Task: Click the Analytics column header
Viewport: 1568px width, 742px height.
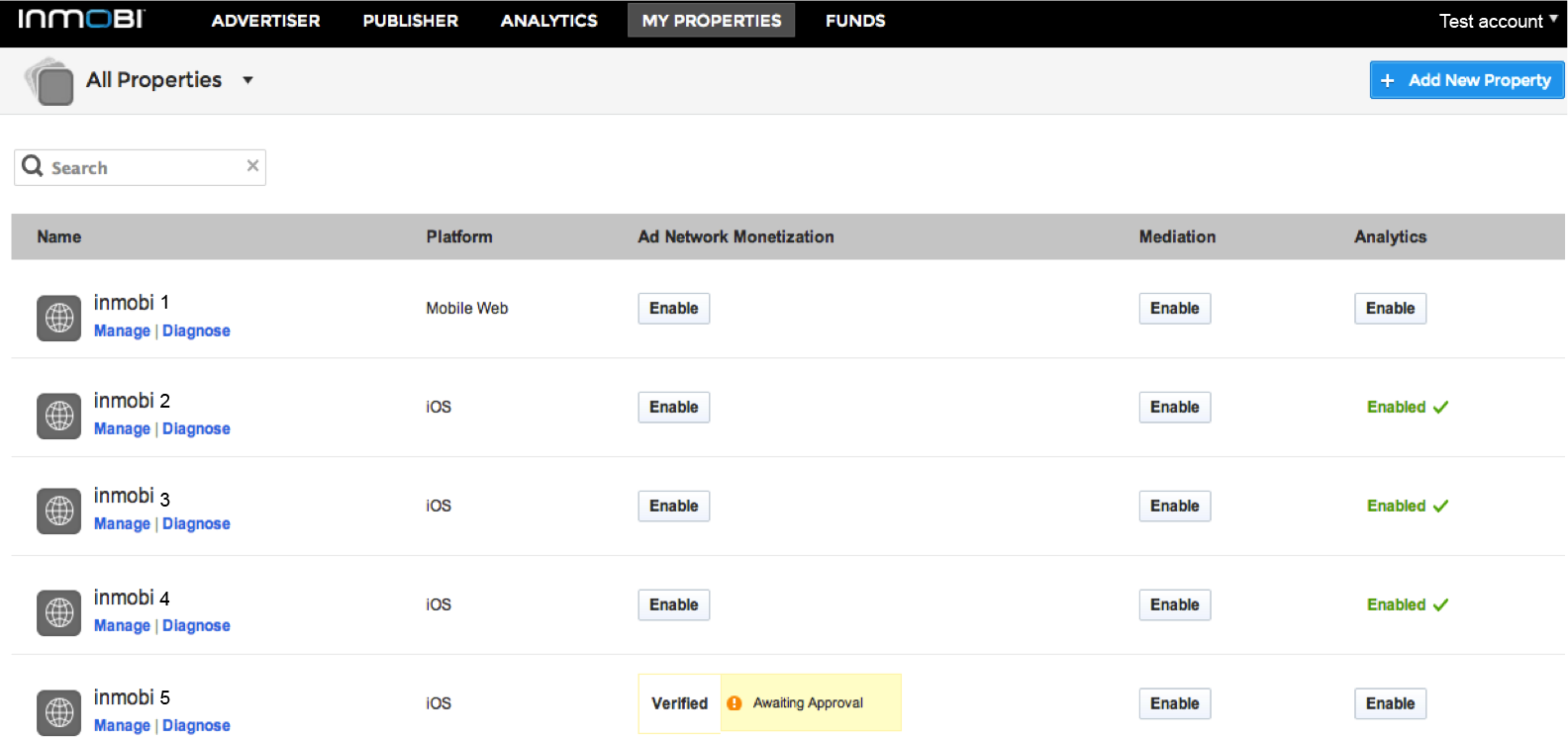Action: tap(1390, 236)
